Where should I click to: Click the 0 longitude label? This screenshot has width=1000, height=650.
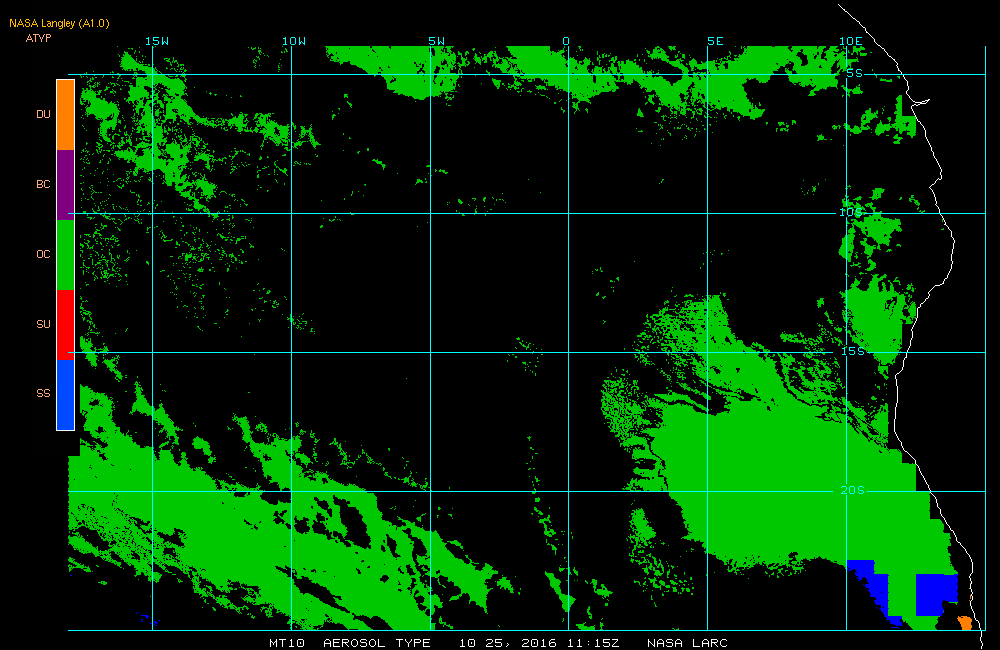coord(566,41)
